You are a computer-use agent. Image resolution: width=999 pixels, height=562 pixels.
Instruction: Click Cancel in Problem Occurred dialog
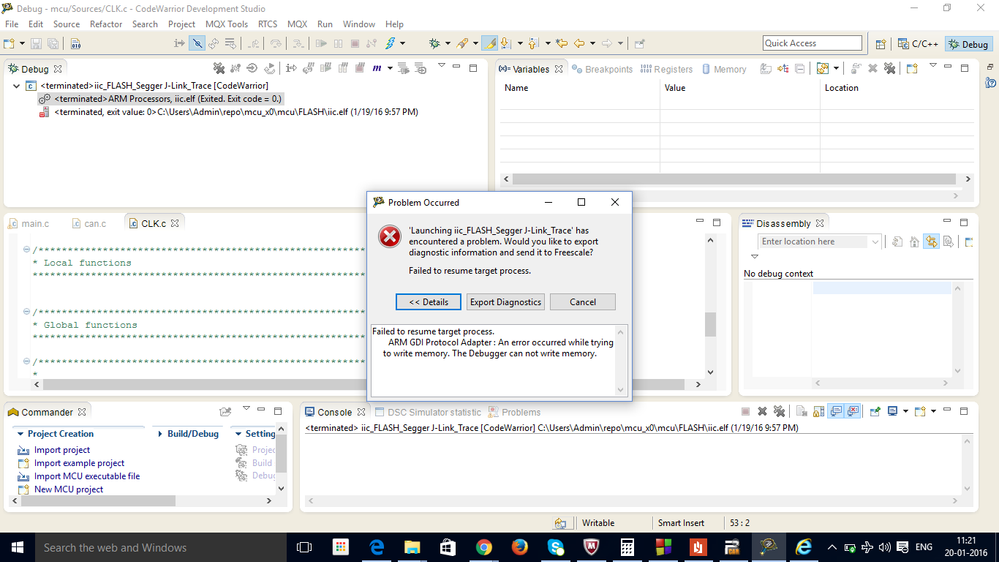click(x=582, y=302)
